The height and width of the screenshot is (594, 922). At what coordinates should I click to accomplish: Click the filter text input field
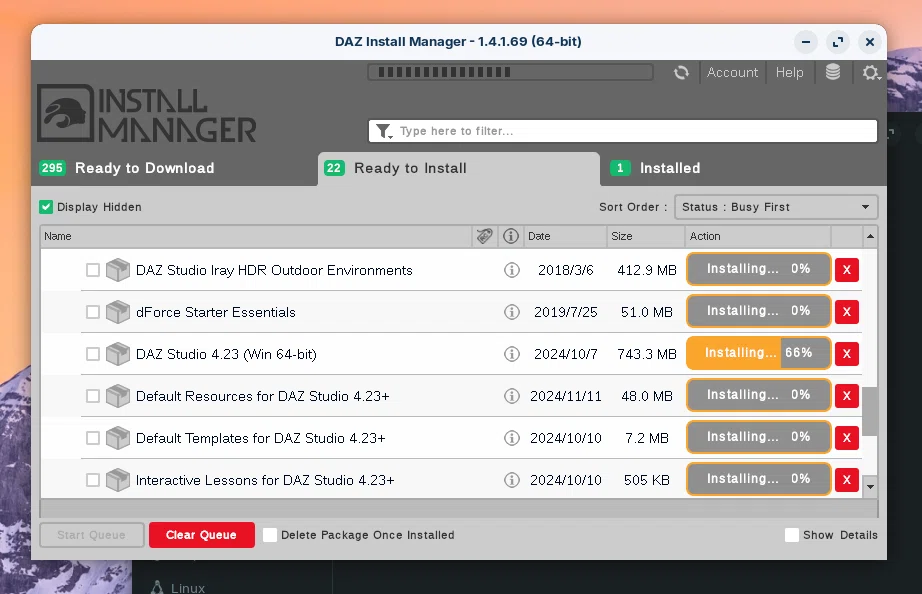tap(623, 131)
